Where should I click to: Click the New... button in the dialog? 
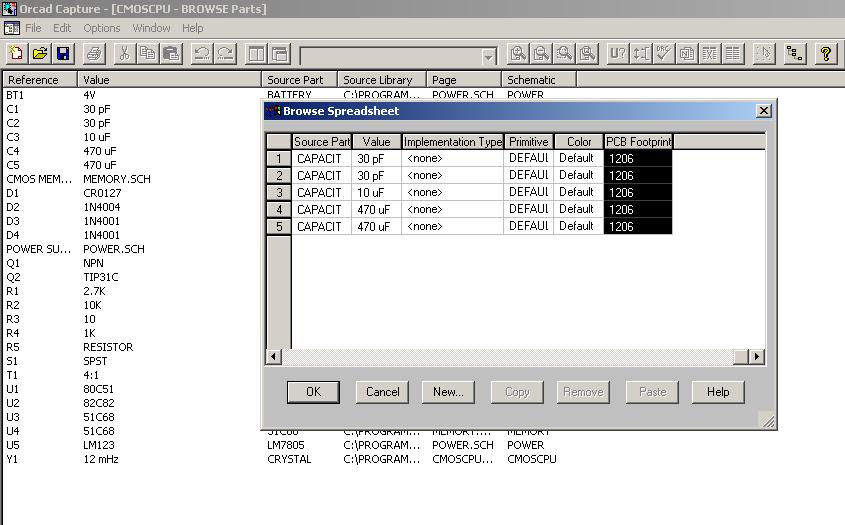pyautogui.click(x=448, y=392)
